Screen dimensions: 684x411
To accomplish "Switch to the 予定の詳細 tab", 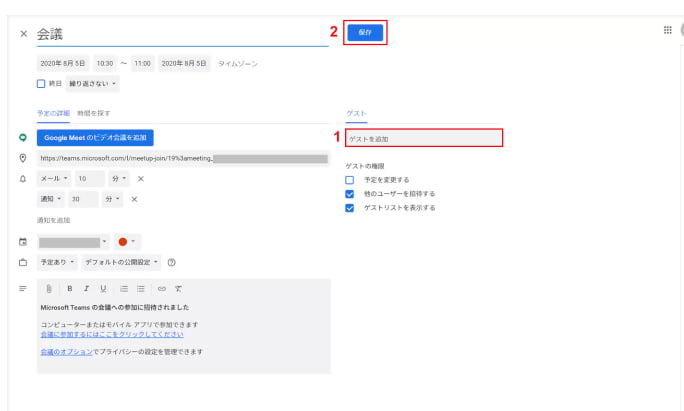I will click(x=53, y=113).
